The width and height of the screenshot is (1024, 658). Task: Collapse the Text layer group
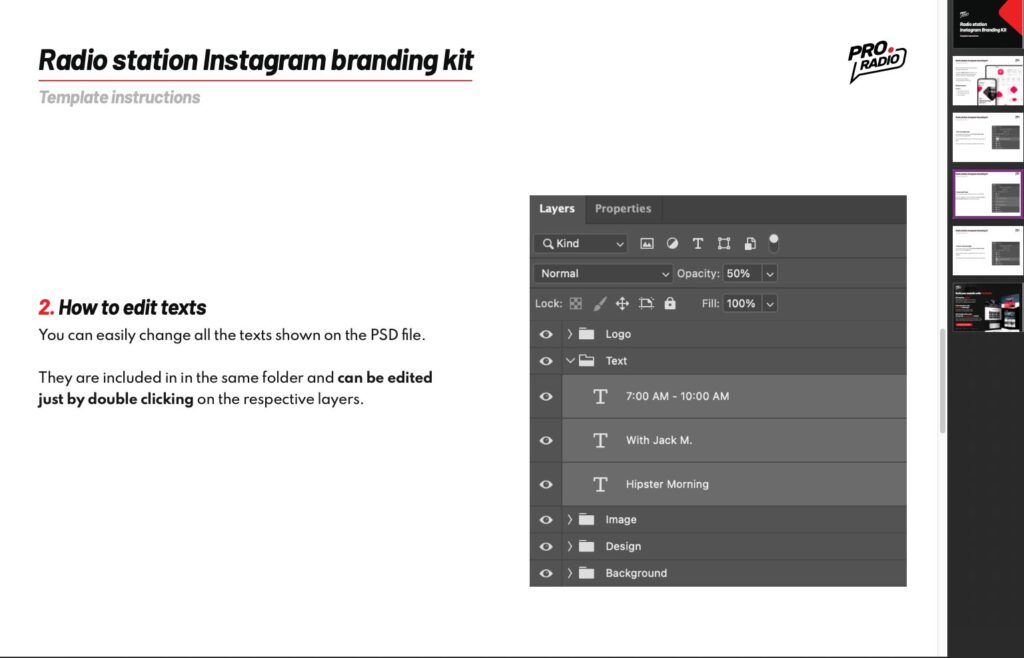pos(569,360)
